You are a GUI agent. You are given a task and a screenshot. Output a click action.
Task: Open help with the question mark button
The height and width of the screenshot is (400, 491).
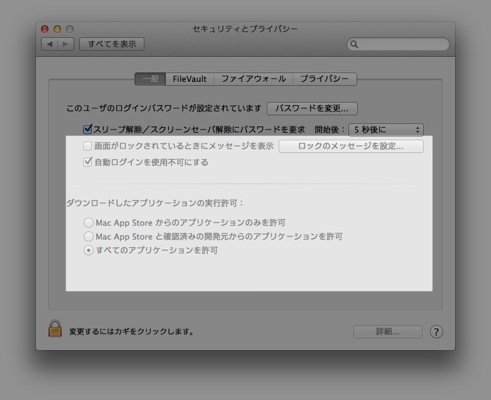point(436,332)
